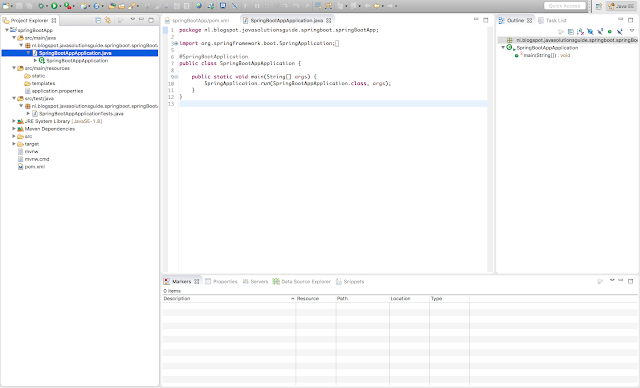
Task: Expand the target folder
Action: point(14,144)
